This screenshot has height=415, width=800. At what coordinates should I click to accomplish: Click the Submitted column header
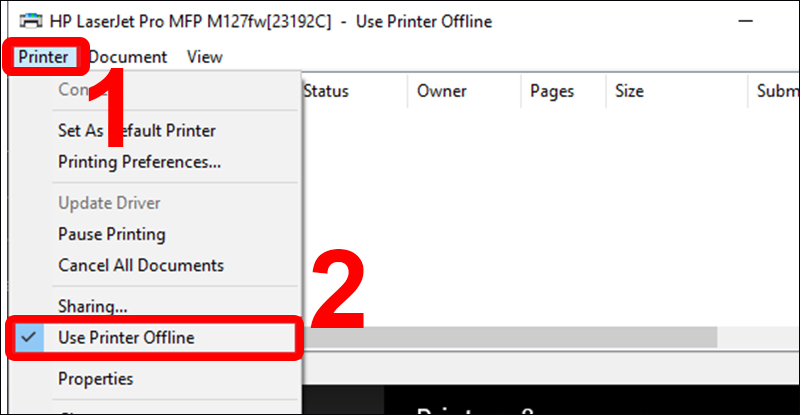point(774,91)
